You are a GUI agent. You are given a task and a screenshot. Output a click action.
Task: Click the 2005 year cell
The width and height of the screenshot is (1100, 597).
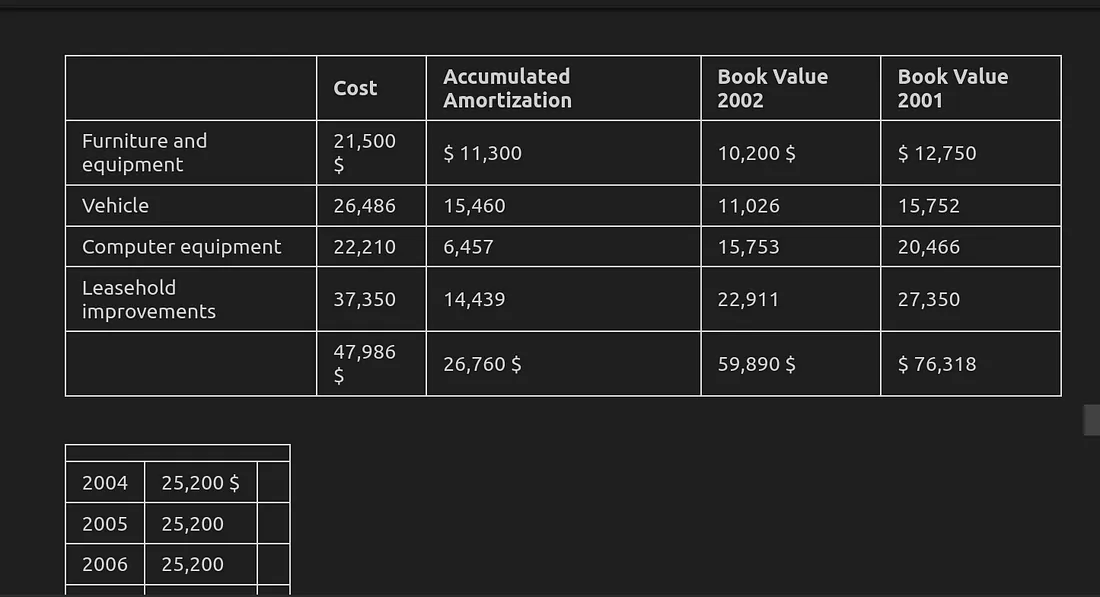105,523
